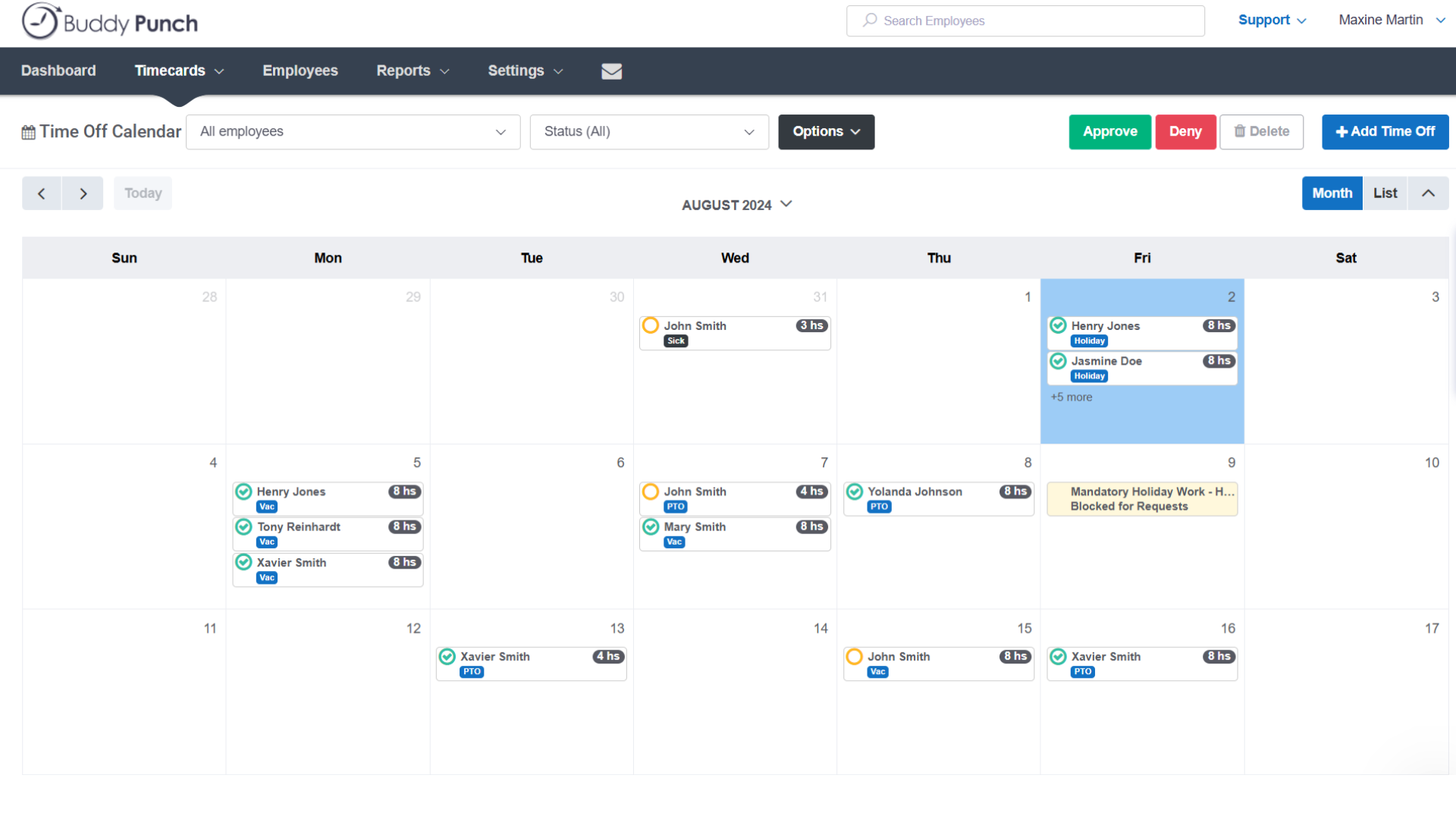The height and width of the screenshot is (819, 1456).
Task: Expand the Status (All) filter
Action: click(649, 132)
